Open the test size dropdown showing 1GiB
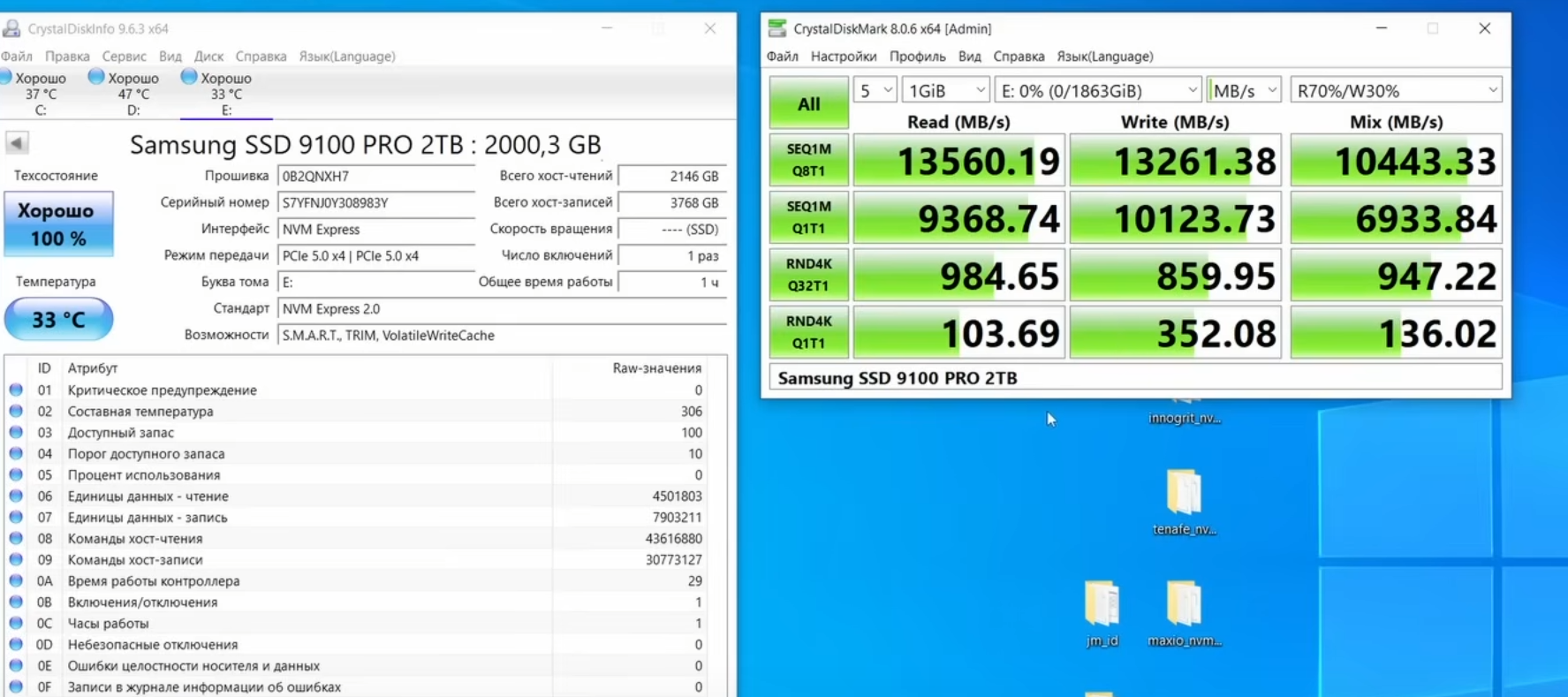Image resolution: width=1568 pixels, height=697 pixels. [945, 90]
